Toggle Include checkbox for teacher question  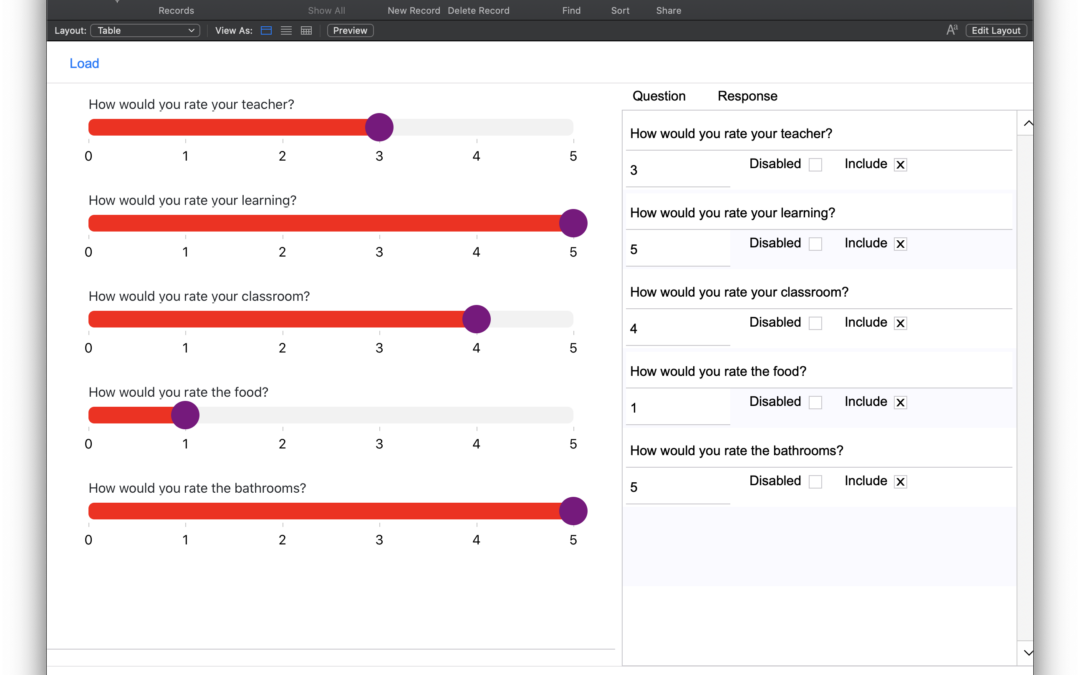pyautogui.click(x=900, y=165)
